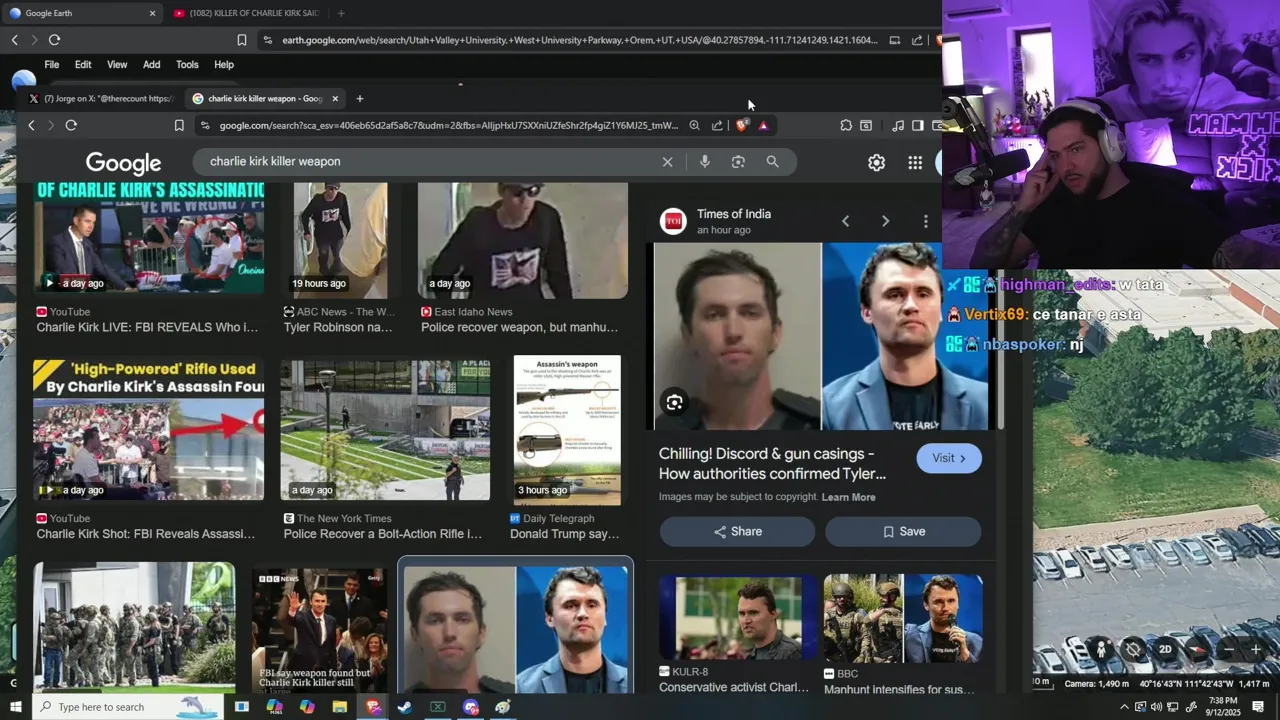Open a new tab in the front window
The height and width of the screenshot is (720, 1280).
[x=360, y=98]
